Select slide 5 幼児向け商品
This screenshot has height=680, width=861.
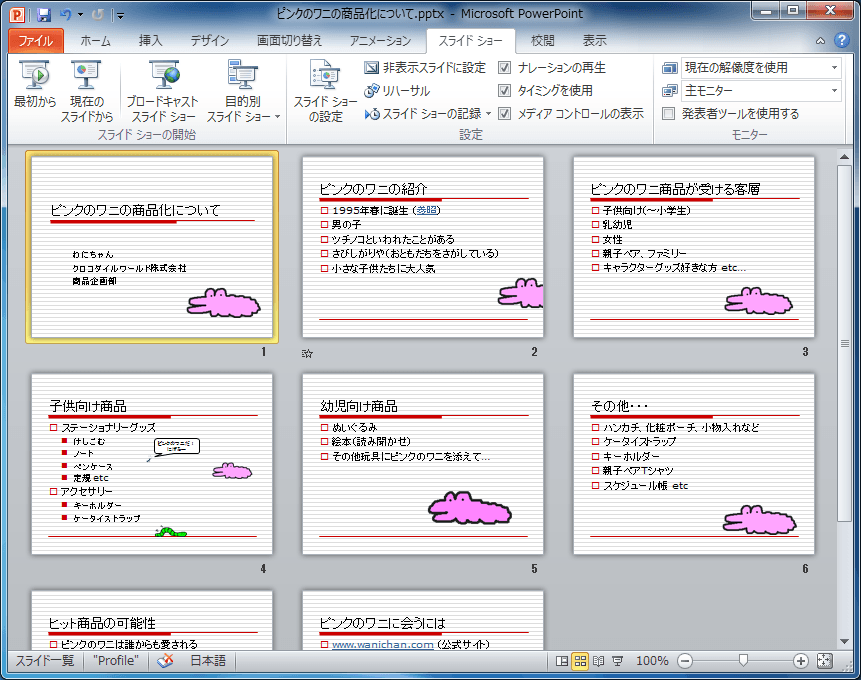(x=423, y=464)
